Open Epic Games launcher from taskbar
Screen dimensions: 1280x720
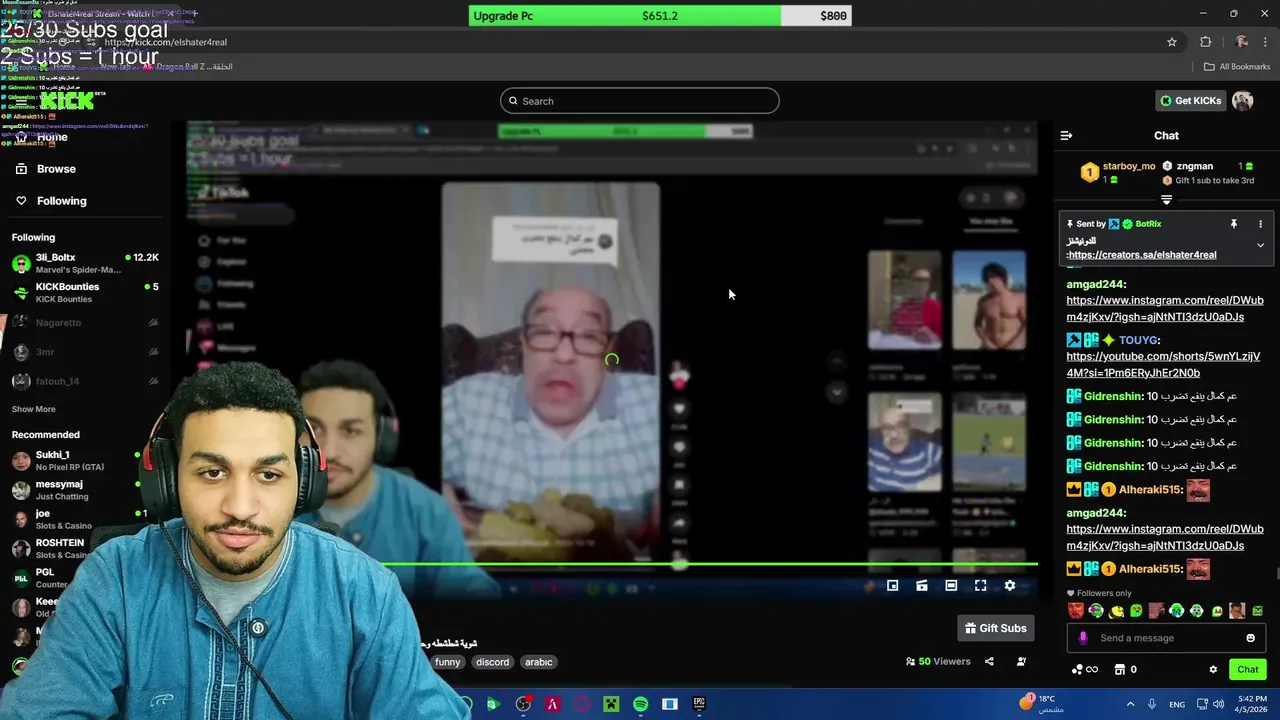click(x=699, y=704)
